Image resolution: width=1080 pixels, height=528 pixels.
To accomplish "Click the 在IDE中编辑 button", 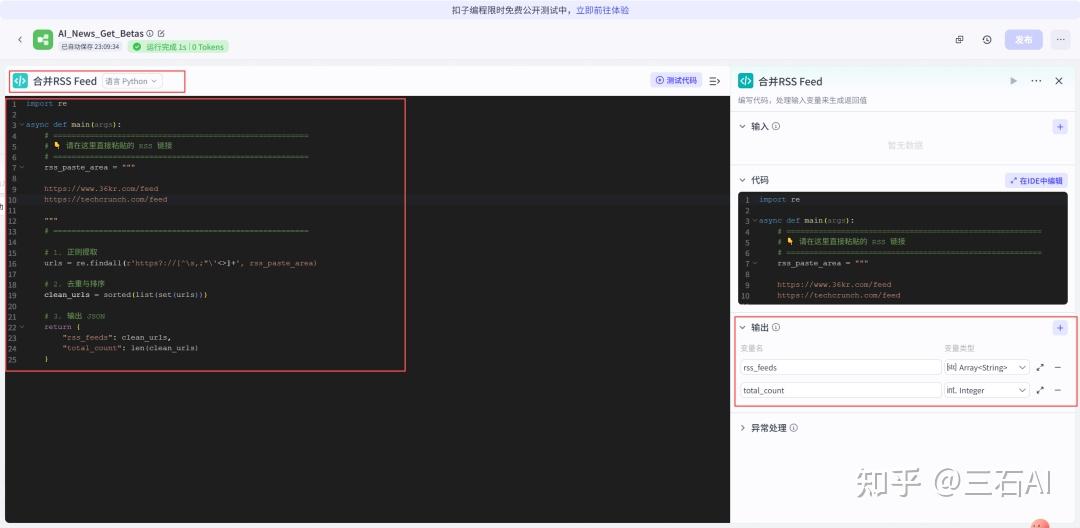I will [1036, 181].
